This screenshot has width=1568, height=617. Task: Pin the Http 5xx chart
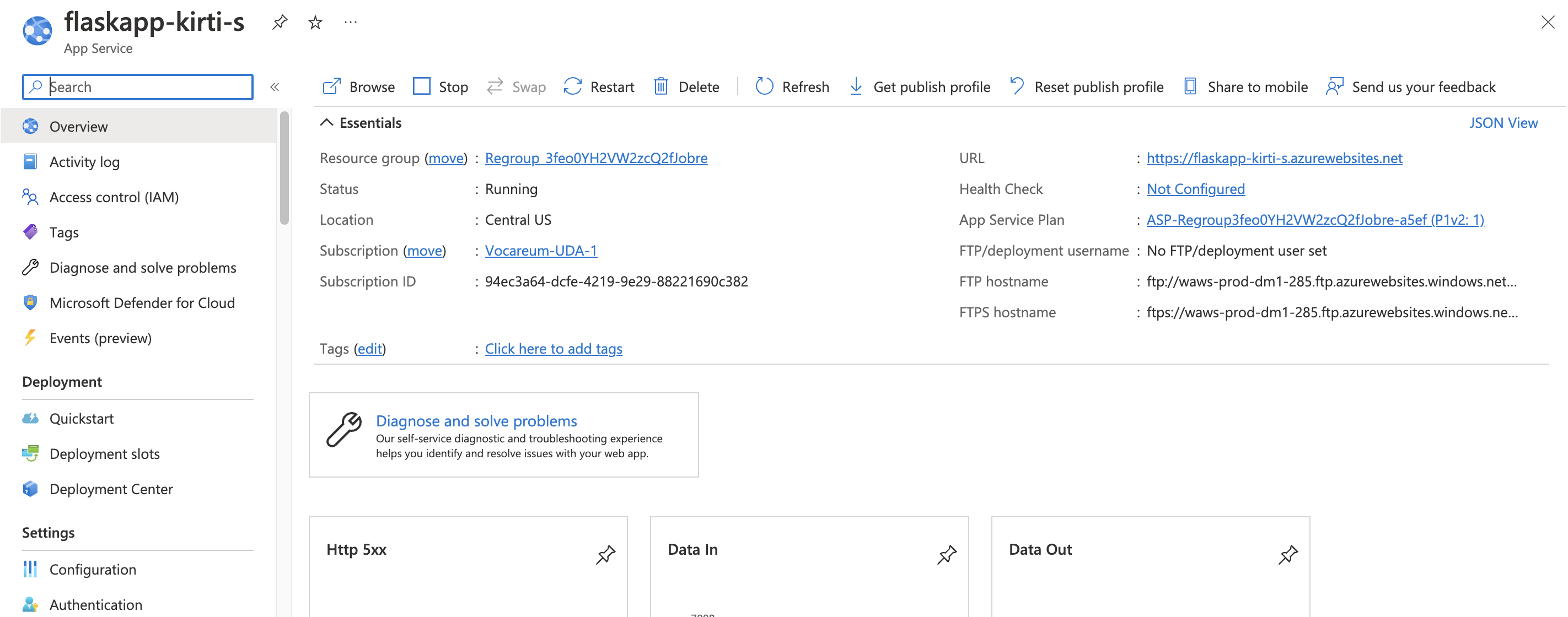[x=606, y=554]
